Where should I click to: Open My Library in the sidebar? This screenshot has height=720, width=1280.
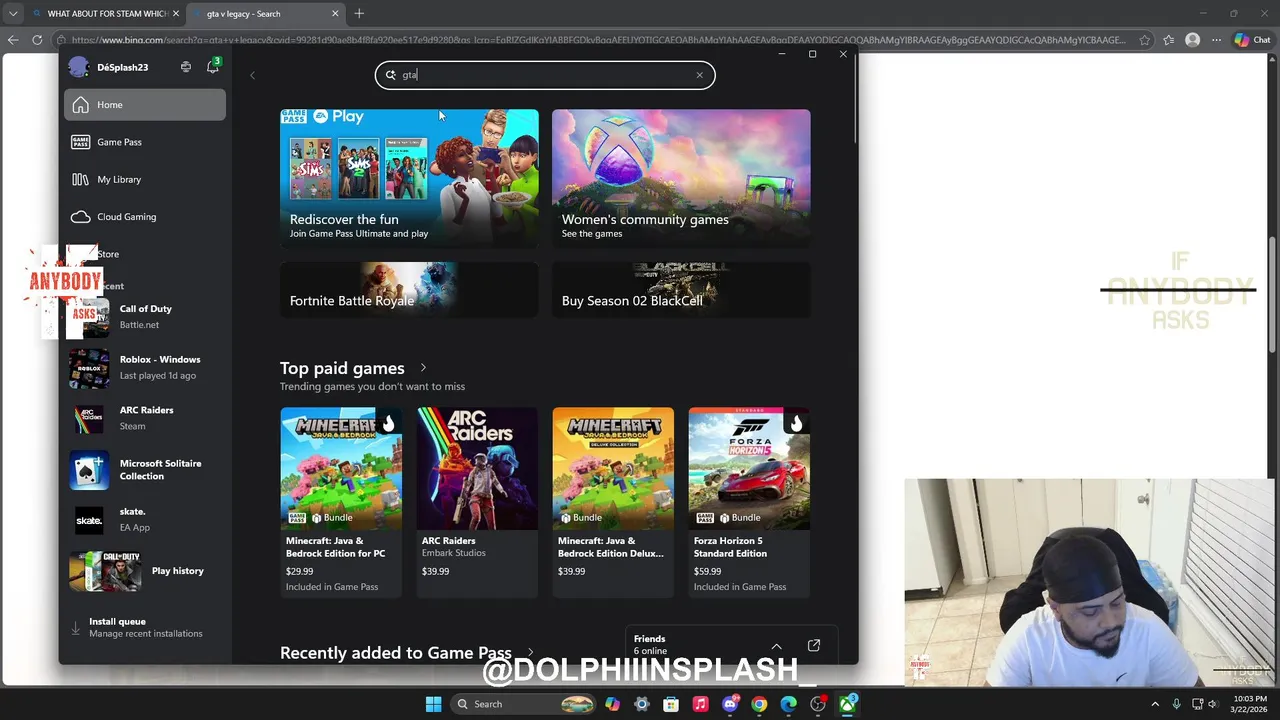pyautogui.click(x=145, y=179)
